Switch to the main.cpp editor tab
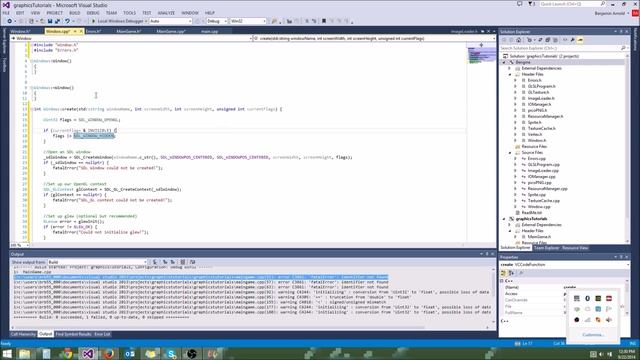Viewport: 640px width, 360px height. click(209, 31)
